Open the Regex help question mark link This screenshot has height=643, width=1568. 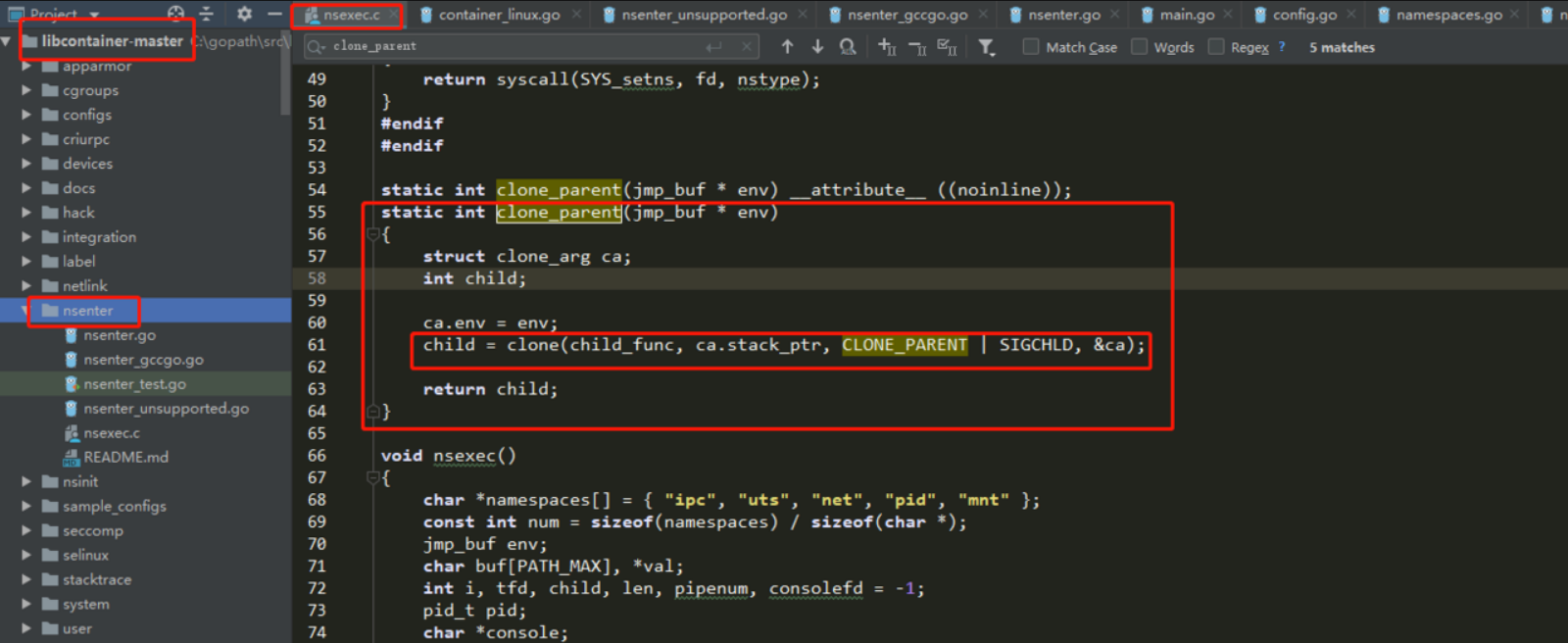[1282, 47]
